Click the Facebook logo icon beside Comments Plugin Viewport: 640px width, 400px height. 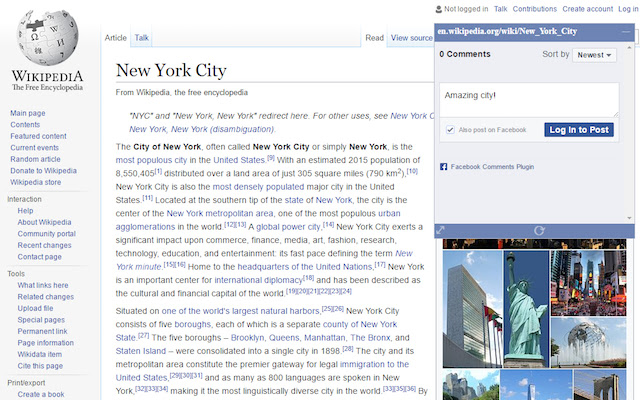pos(444,167)
